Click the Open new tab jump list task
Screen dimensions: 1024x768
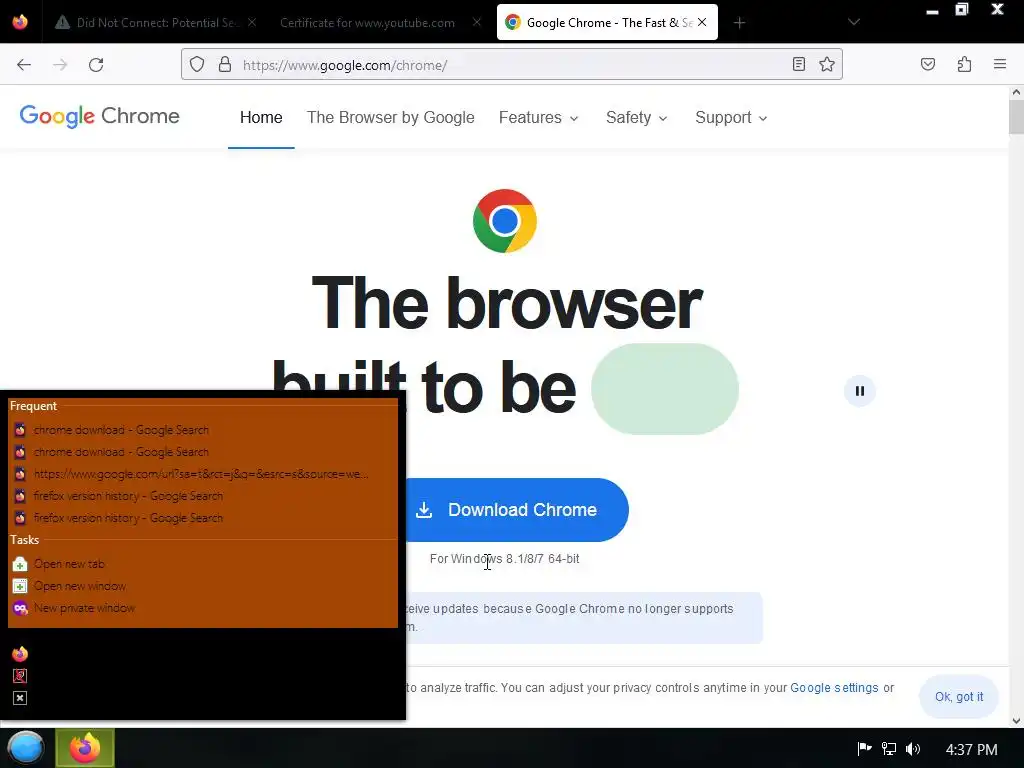point(202,564)
